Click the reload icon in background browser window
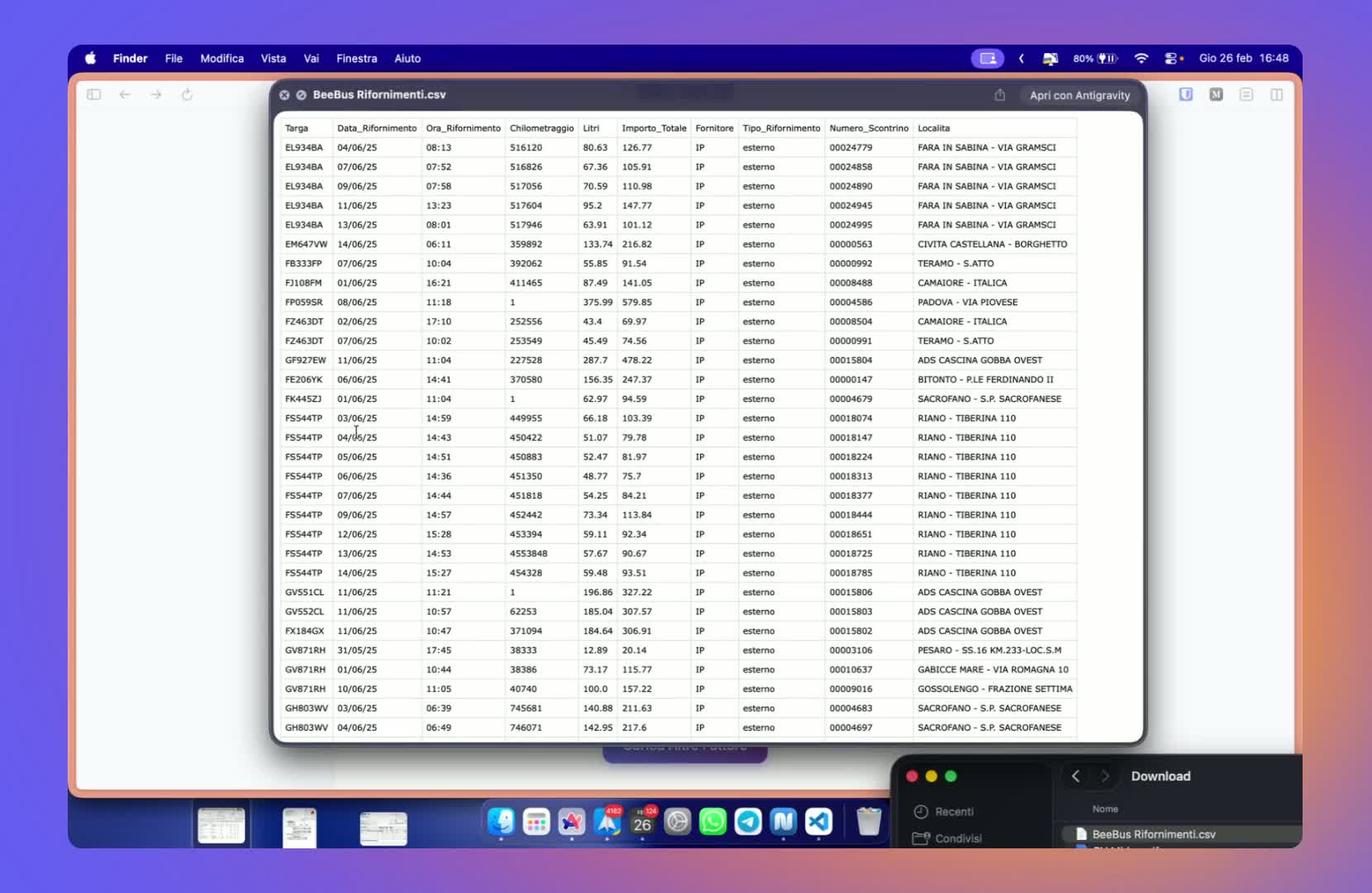Image resolution: width=1372 pixels, height=893 pixels. point(187,94)
